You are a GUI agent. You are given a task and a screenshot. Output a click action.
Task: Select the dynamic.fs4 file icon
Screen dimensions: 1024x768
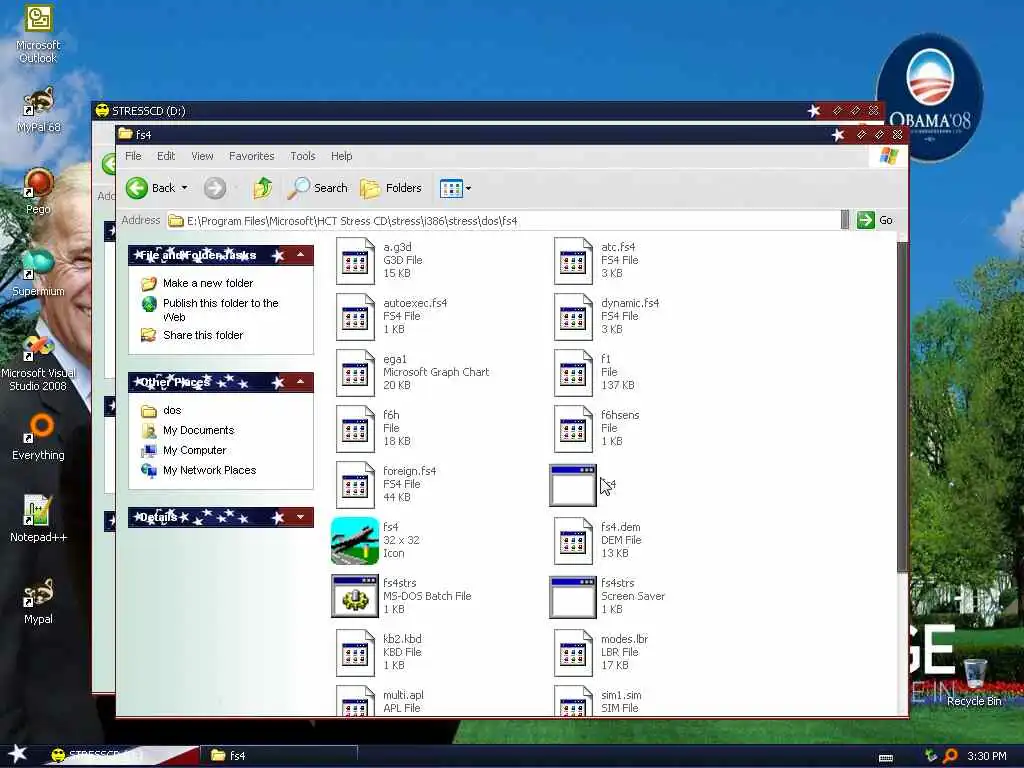click(573, 317)
